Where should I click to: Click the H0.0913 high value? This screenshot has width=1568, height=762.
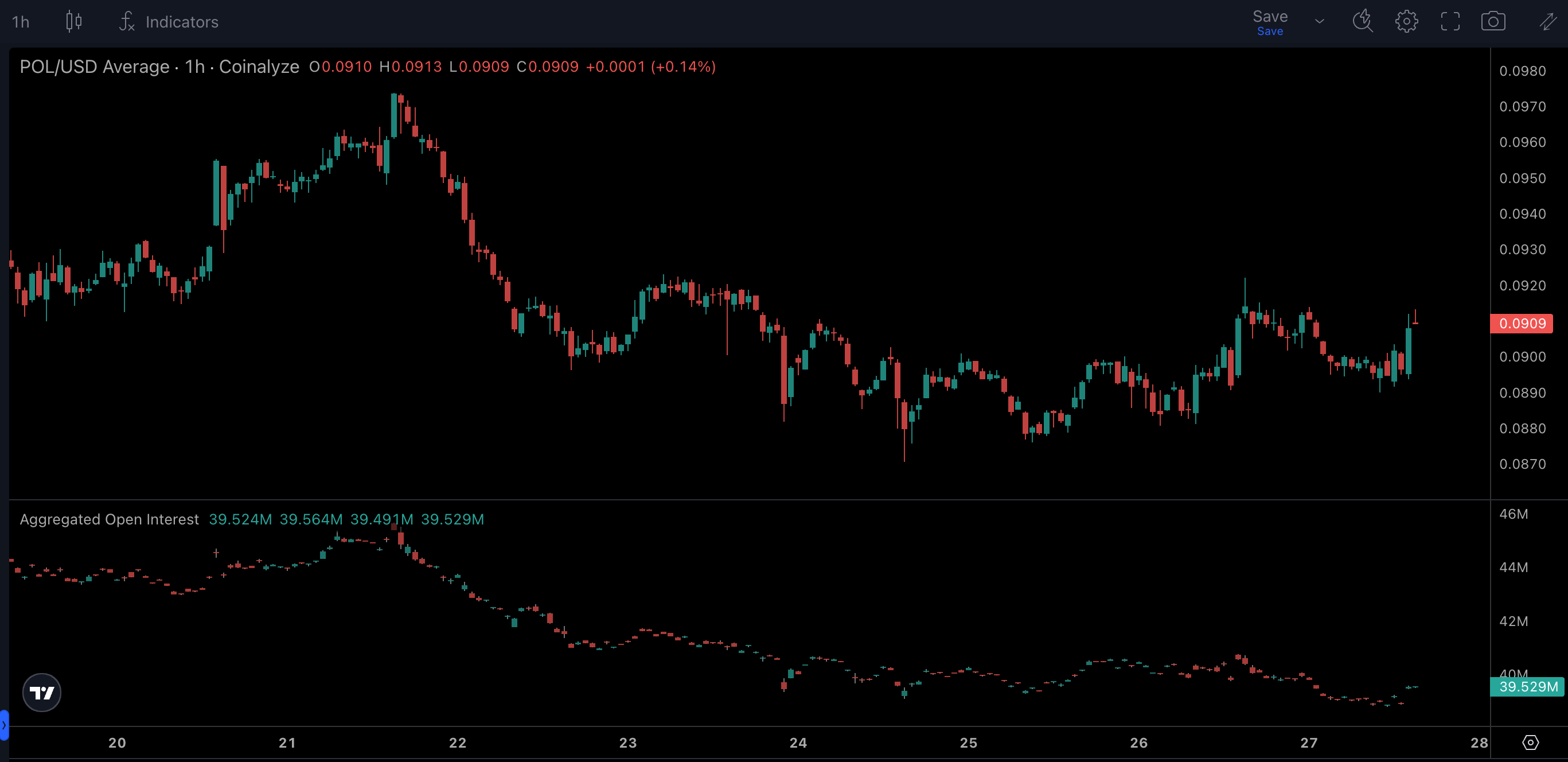411,67
